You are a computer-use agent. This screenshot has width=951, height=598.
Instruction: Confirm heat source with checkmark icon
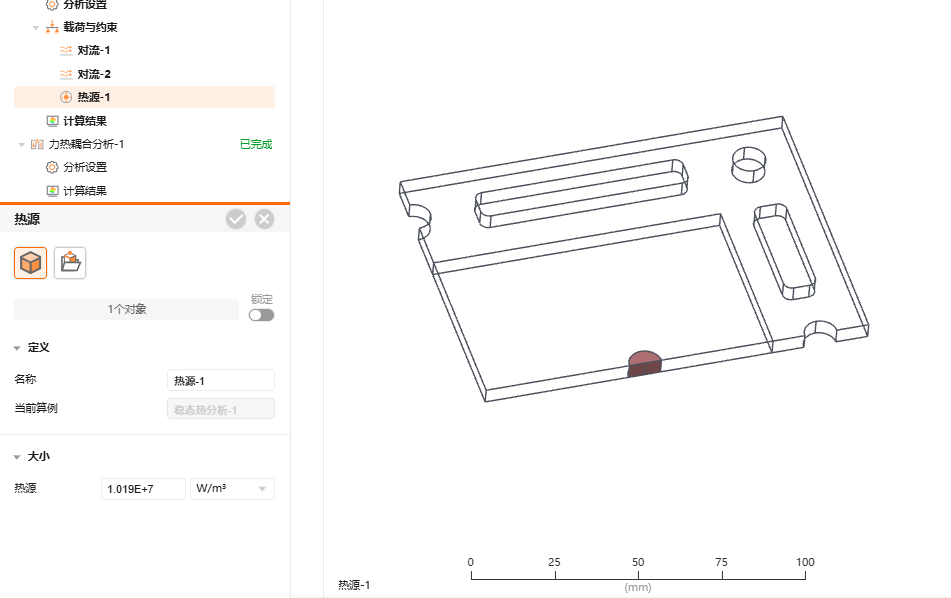[236, 219]
